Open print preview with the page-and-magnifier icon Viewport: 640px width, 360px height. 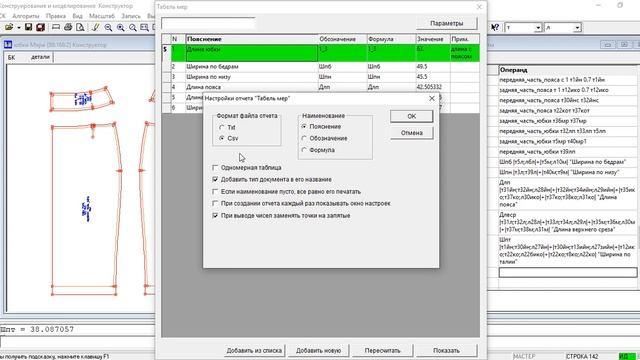pyautogui.click(x=80, y=27)
